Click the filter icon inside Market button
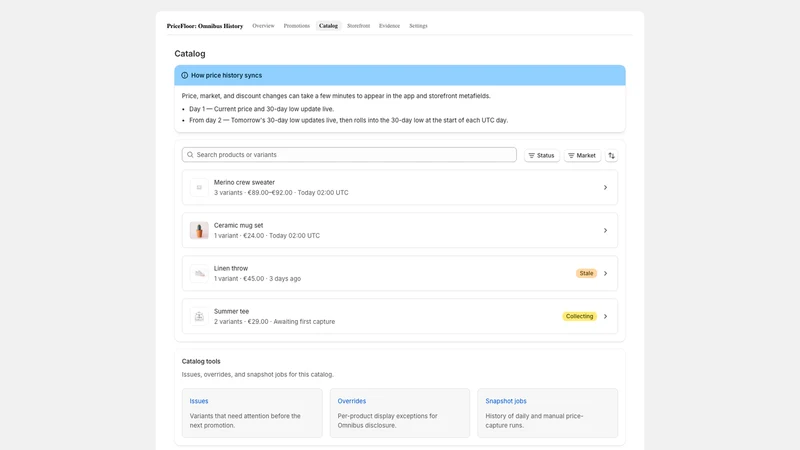The height and width of the screenshot is (450, 800). tap(571, 156)
